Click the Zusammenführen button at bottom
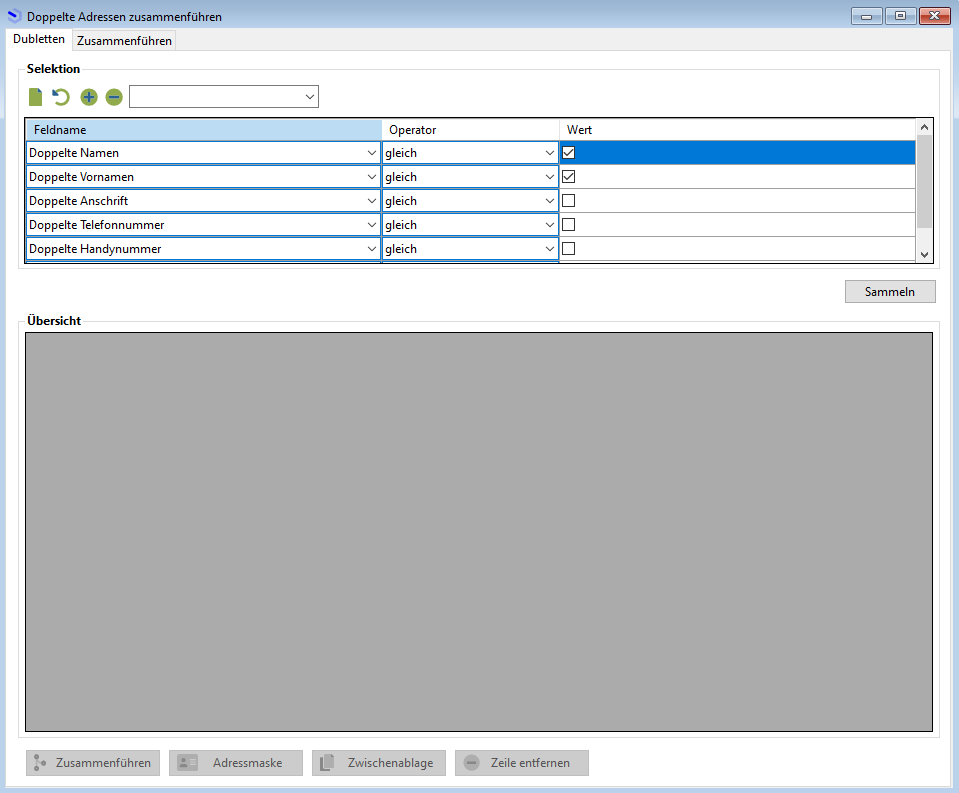Image resolution: width=959 pixels, height=793 pixels. (x=93, y=763)
